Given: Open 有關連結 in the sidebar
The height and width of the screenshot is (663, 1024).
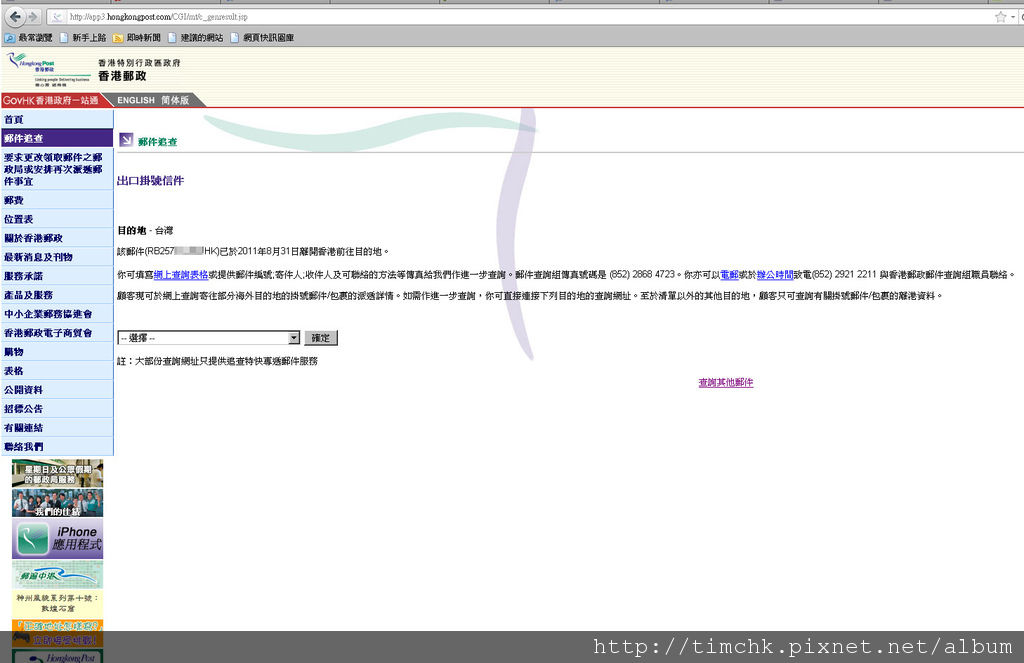Looking at the screenshot, I should point(57,428).
